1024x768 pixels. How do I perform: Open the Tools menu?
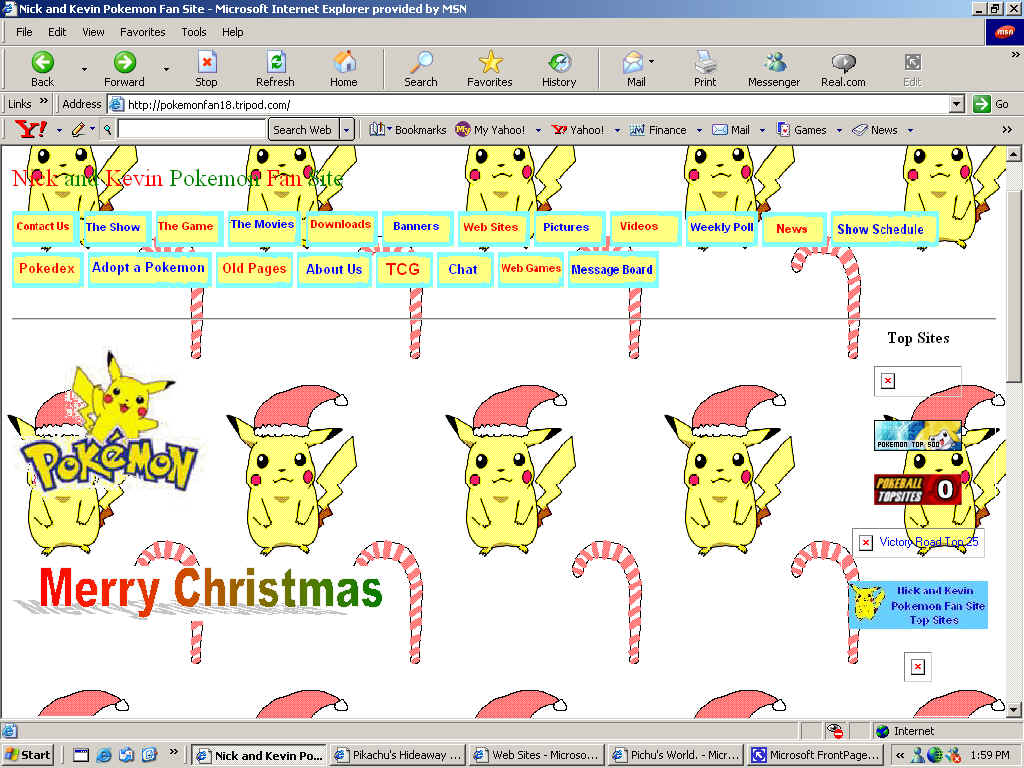click(x=194, y=32)
